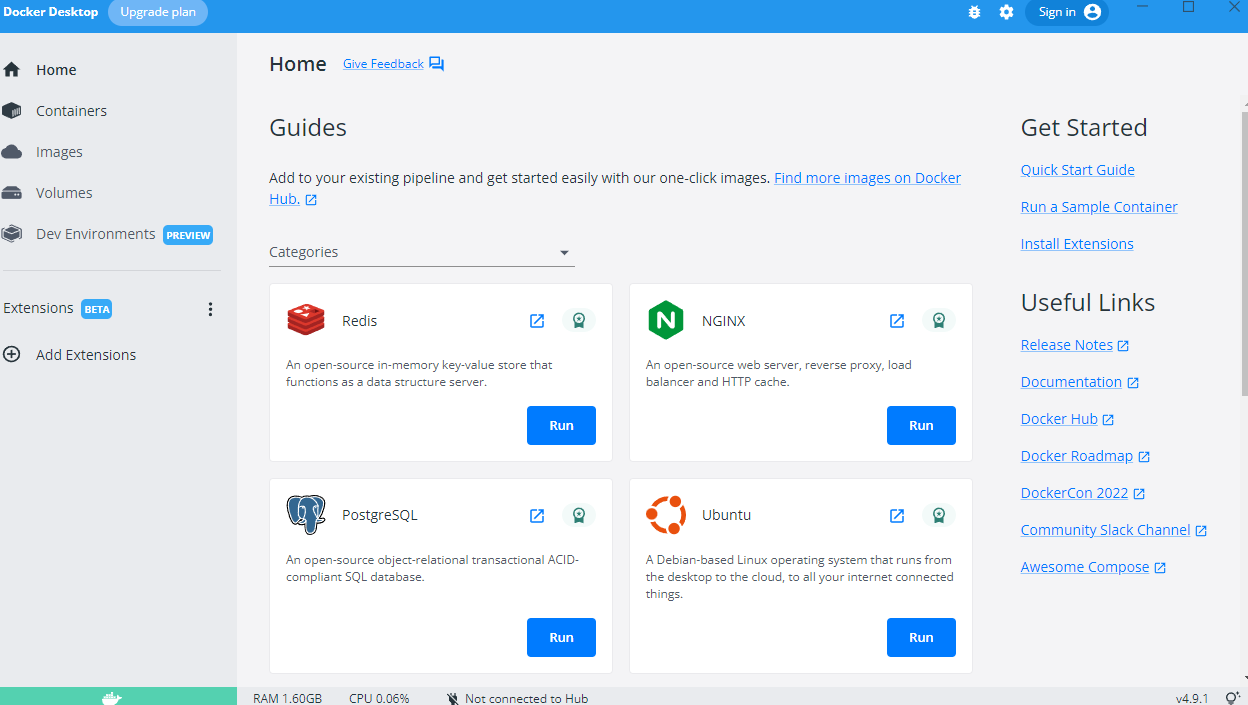Open NGINX external link icon
The height and width of the screenshot is (705, 1248).
(x=897, y=321)
